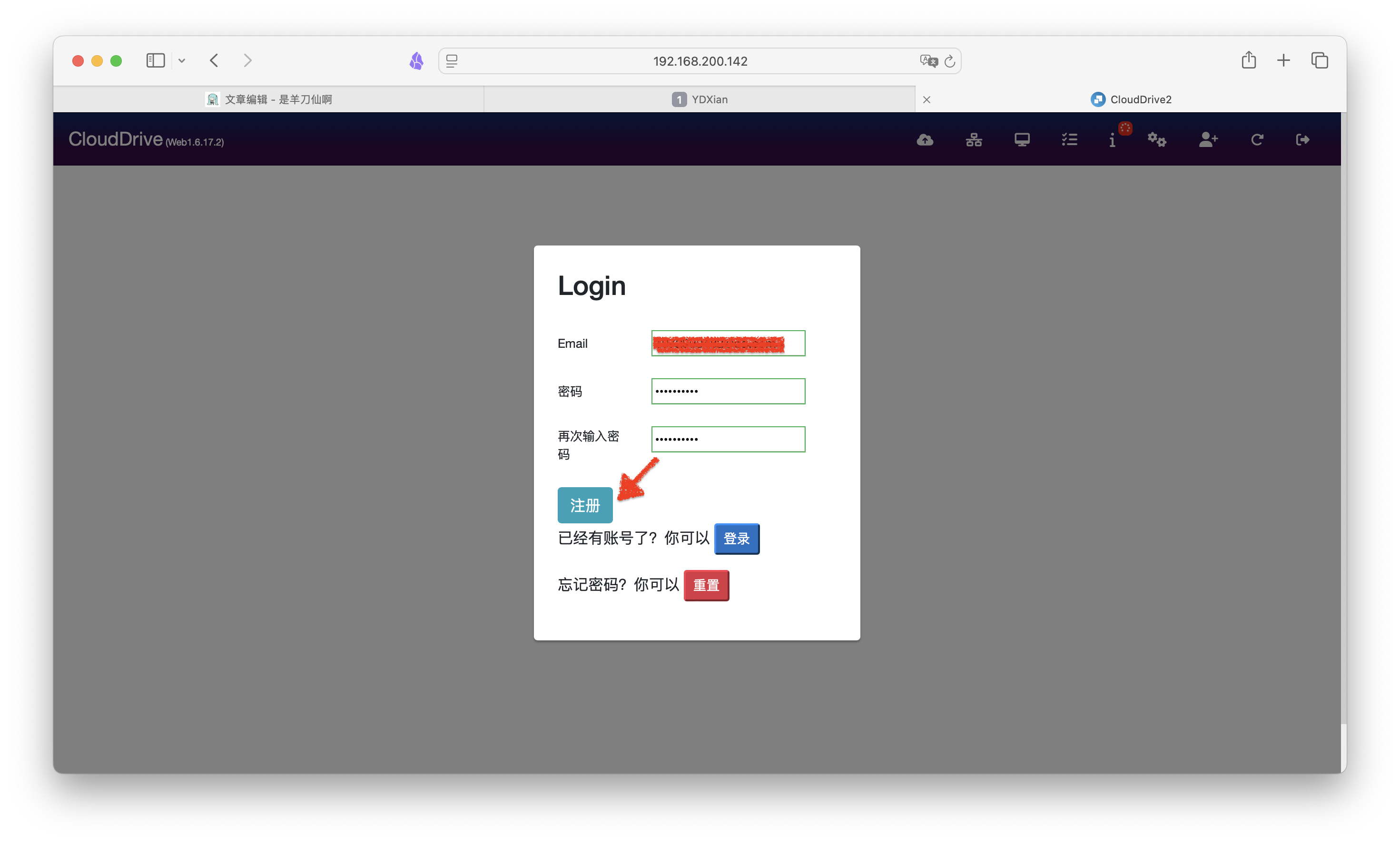
Task: Switch to 文章编辑 tab
Action: (268, 99)
